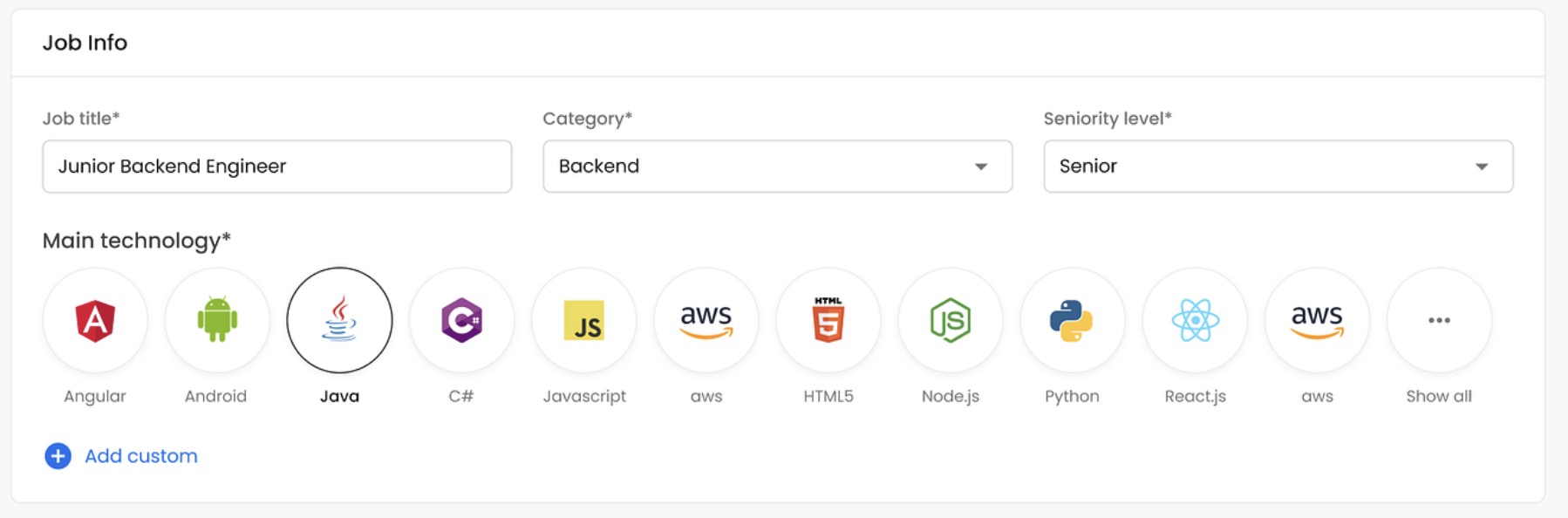The height and width of the screenshot is (518, 1568).
Task: Open the Seniority level dropdown showing Senior
Action: pyautogui.click(x=1278, y=167)
